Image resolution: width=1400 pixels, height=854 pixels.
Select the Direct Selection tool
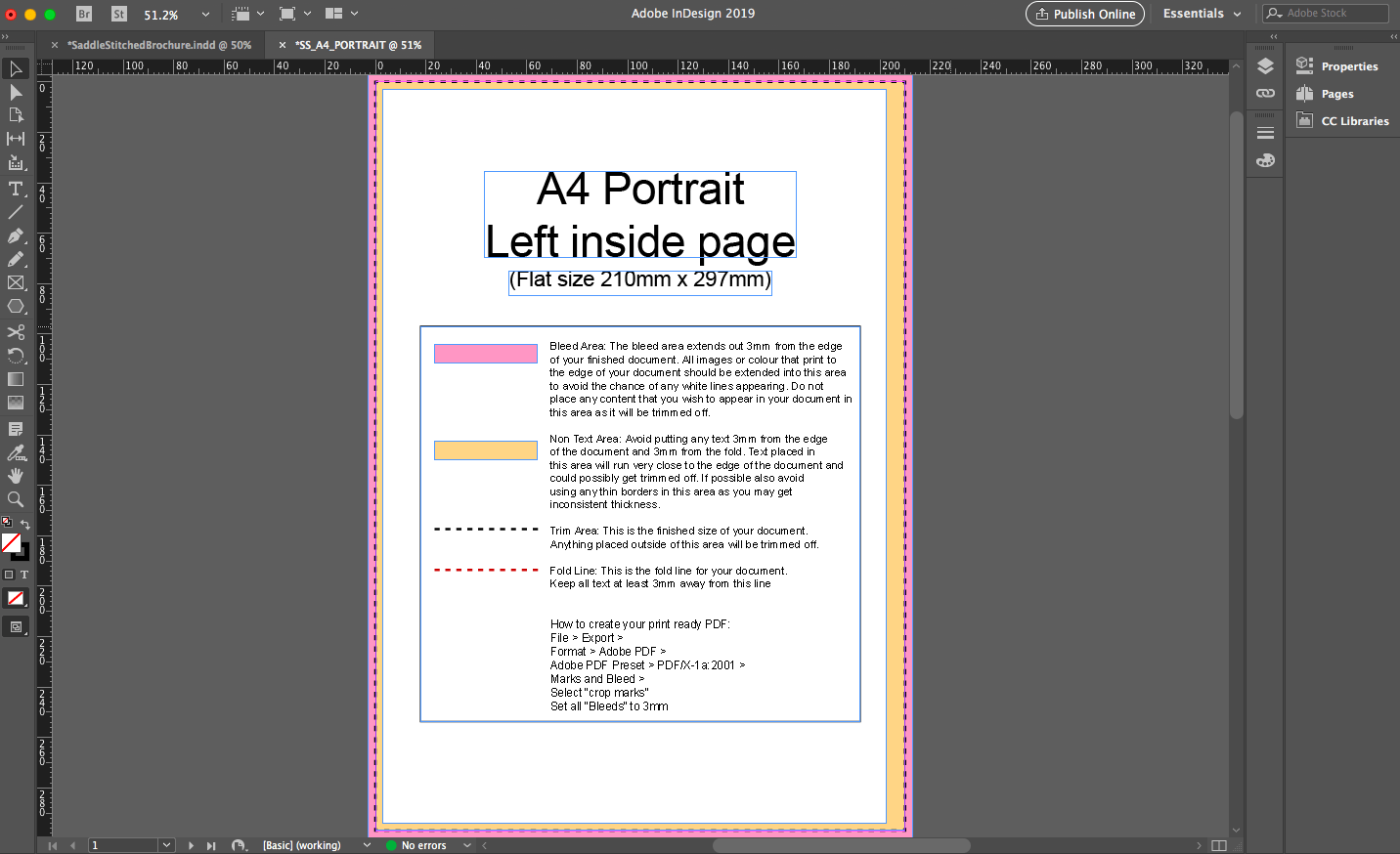(x=16, y=92)
